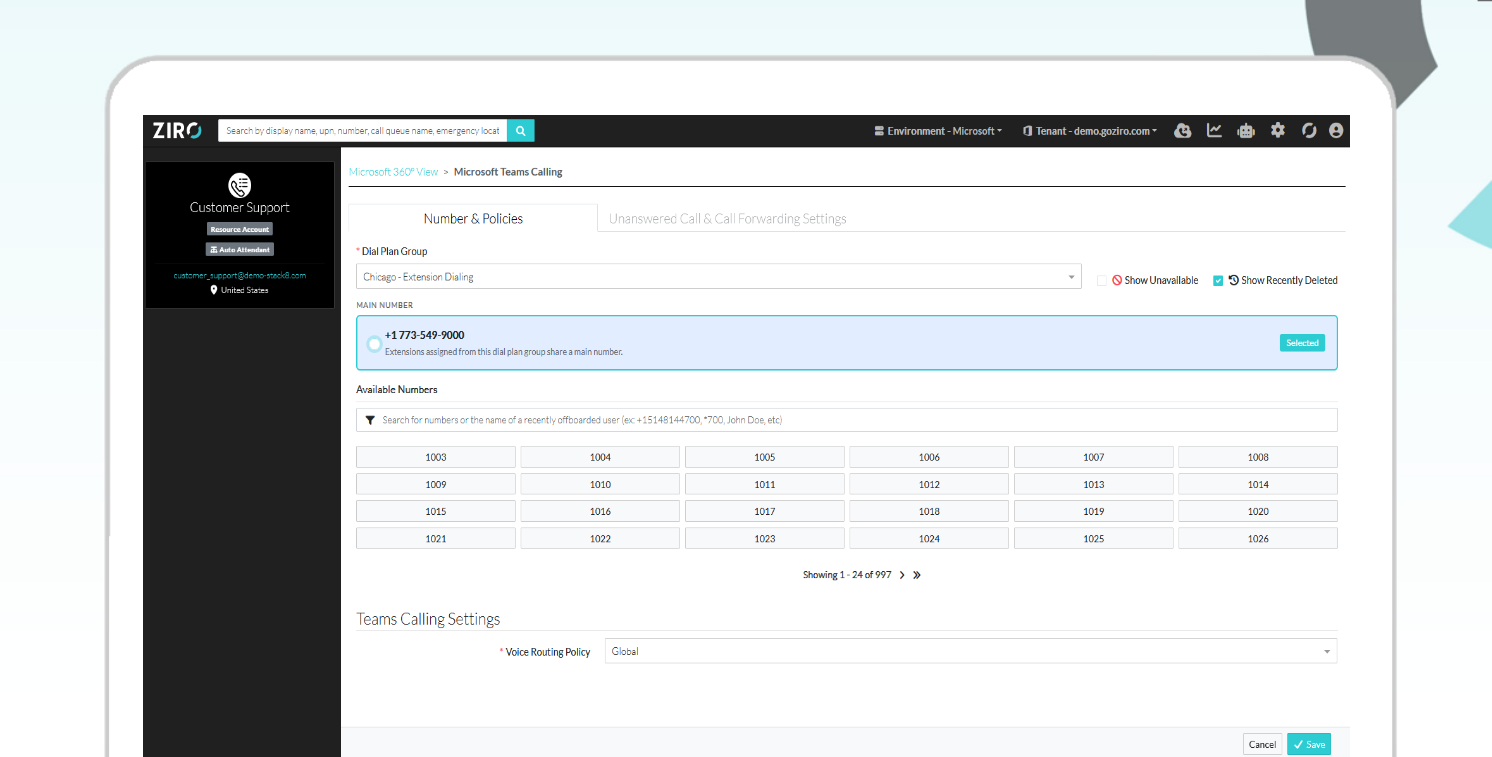1492x757 pixels.
Task: Select extension 1015
Action: coord(436,511)
